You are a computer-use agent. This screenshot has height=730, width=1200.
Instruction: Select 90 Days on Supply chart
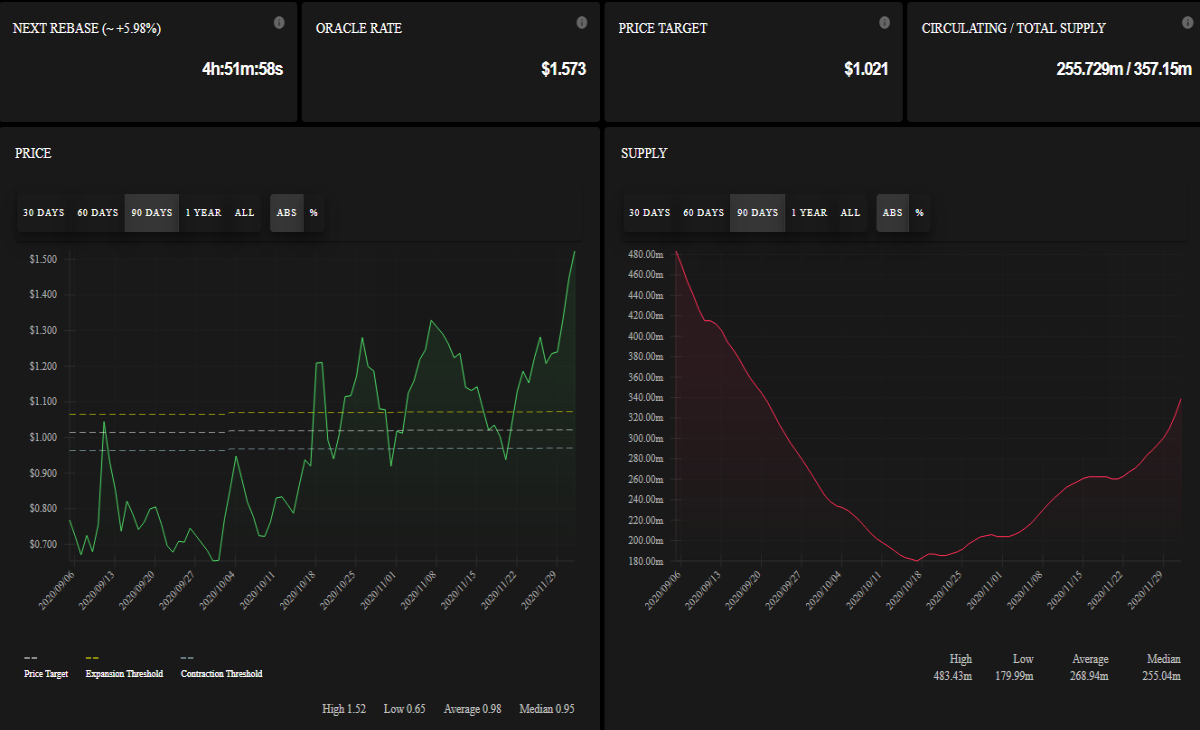[x=758, y=213]
